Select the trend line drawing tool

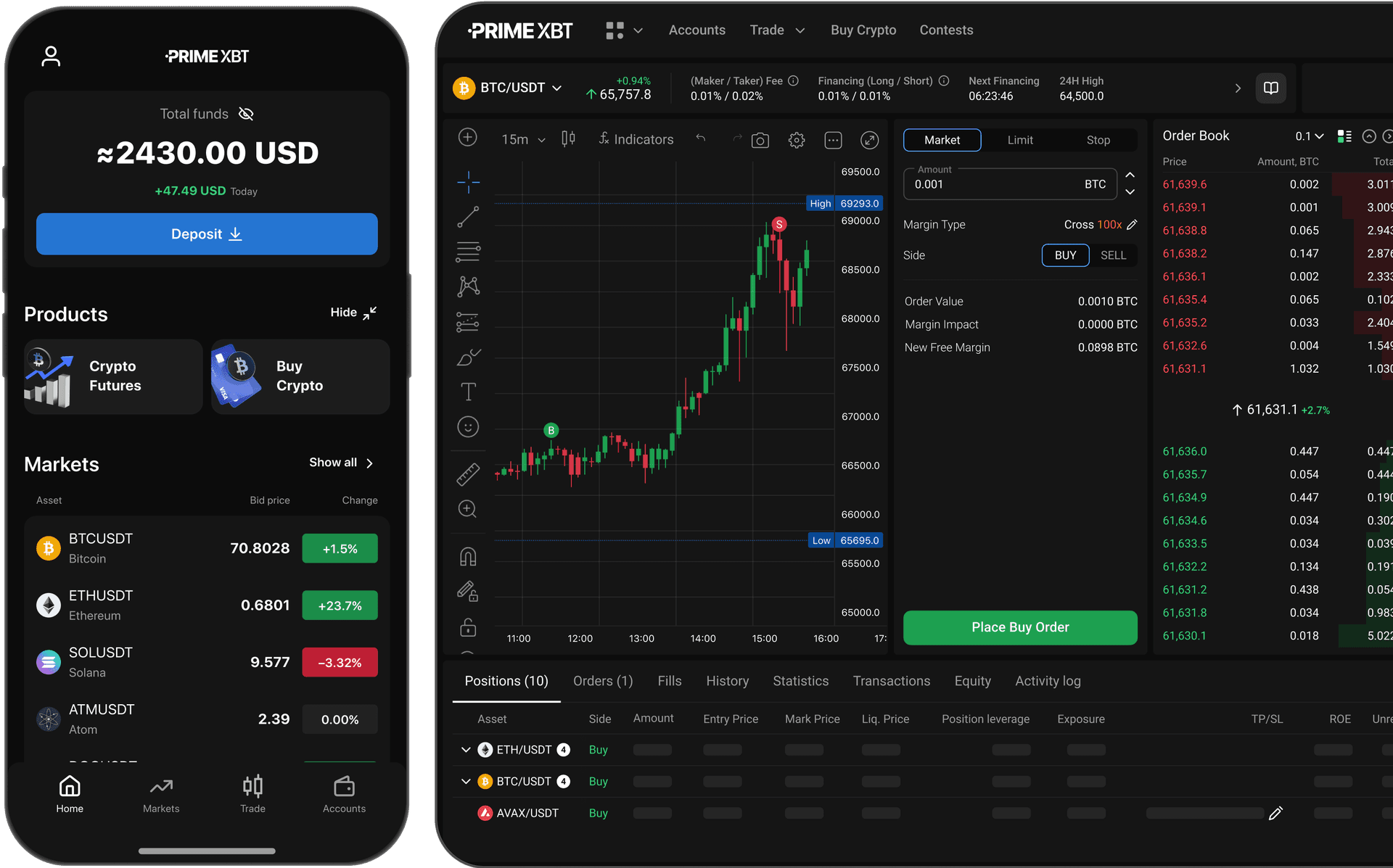468,217
